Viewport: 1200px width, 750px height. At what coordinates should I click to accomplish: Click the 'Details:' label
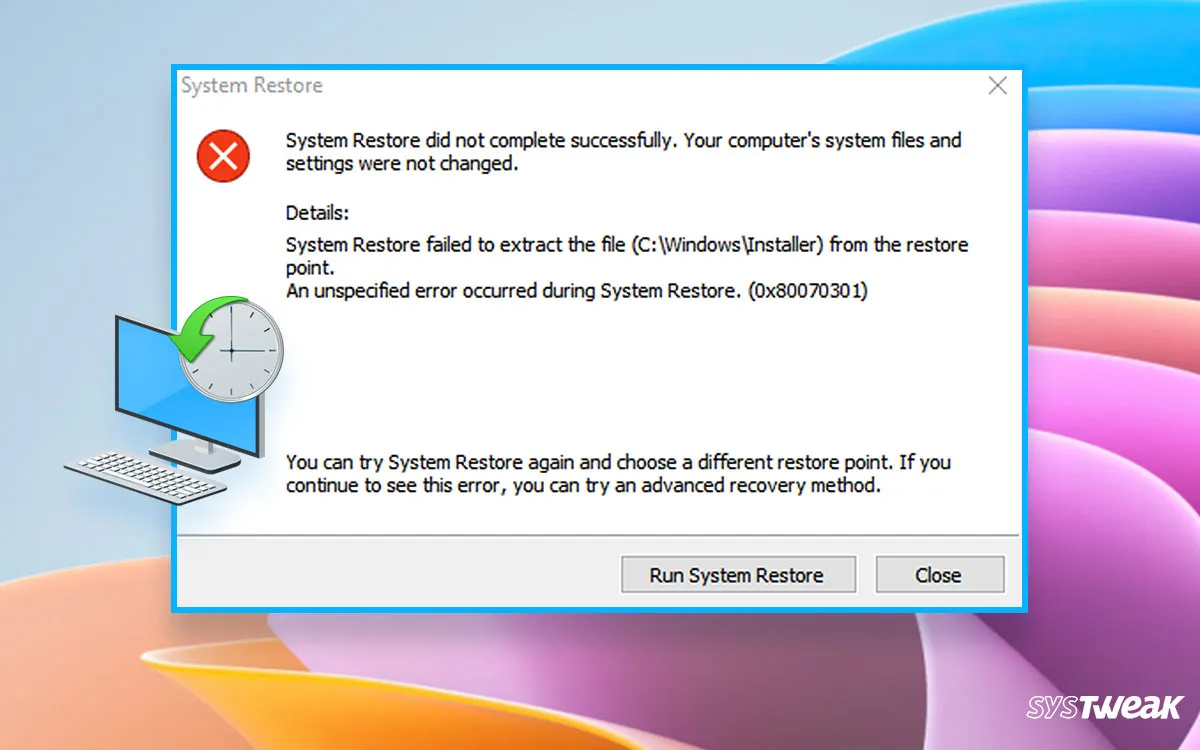click(317, 213)
